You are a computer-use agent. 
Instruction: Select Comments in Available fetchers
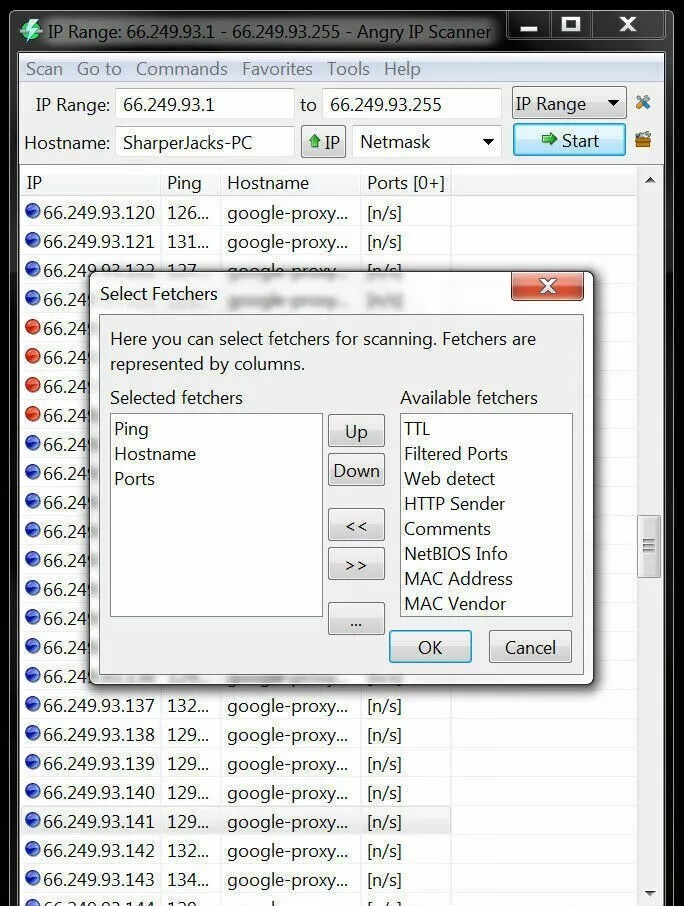[x=447, y=529]
